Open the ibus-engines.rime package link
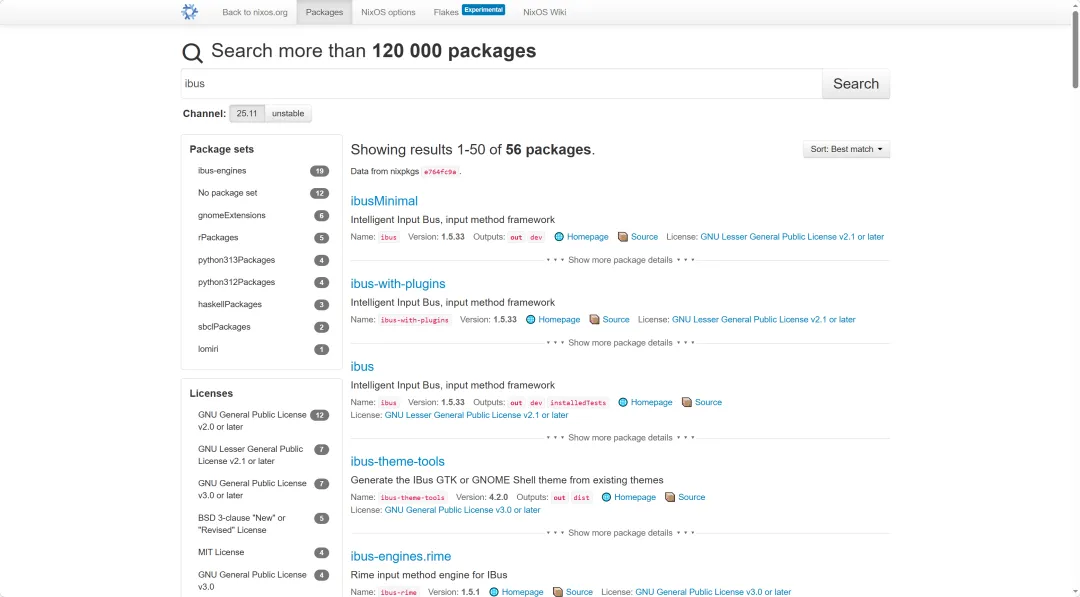The image size is (1080, 597). 400,556
